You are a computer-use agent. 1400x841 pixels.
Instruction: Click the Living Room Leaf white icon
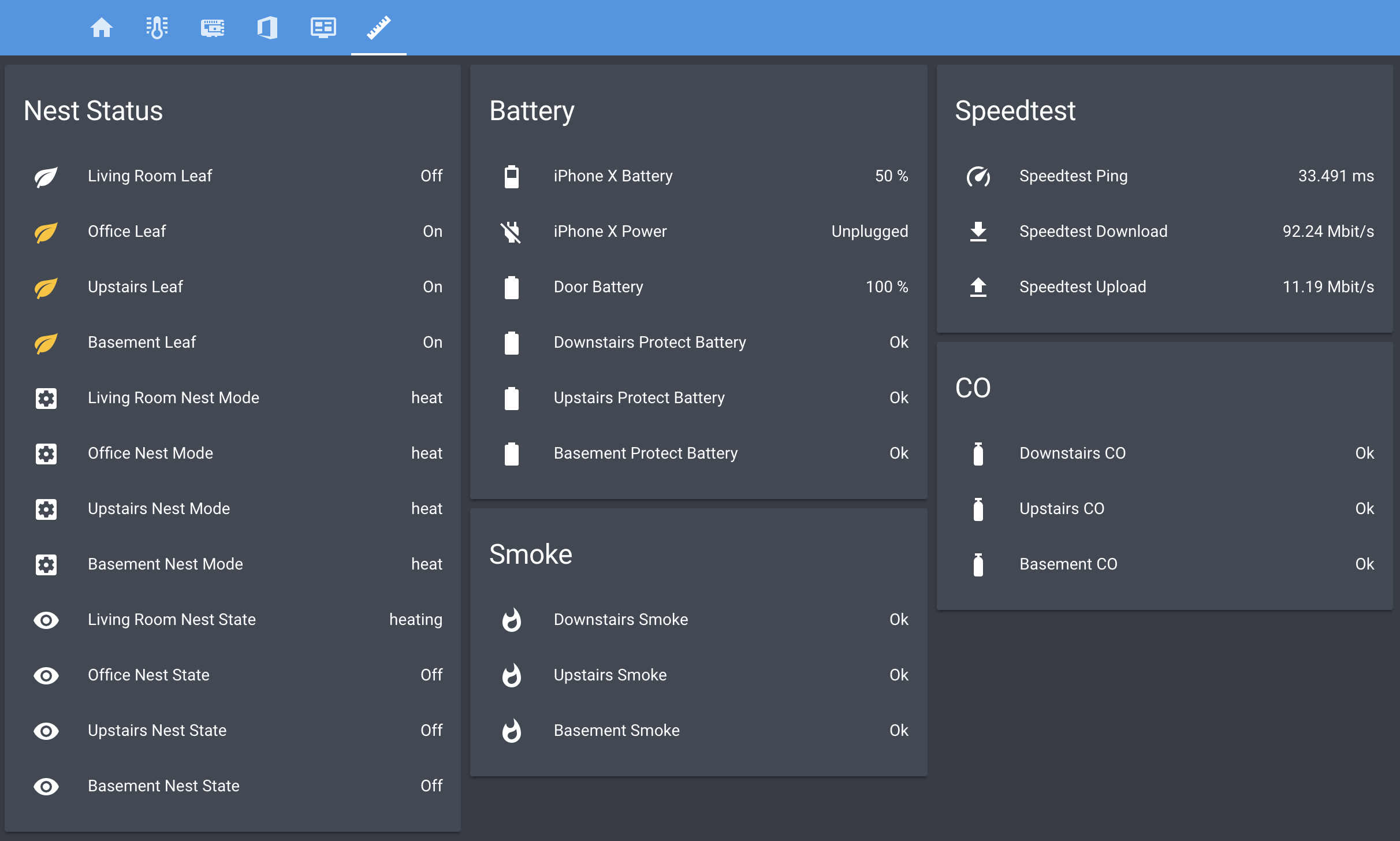46,176
